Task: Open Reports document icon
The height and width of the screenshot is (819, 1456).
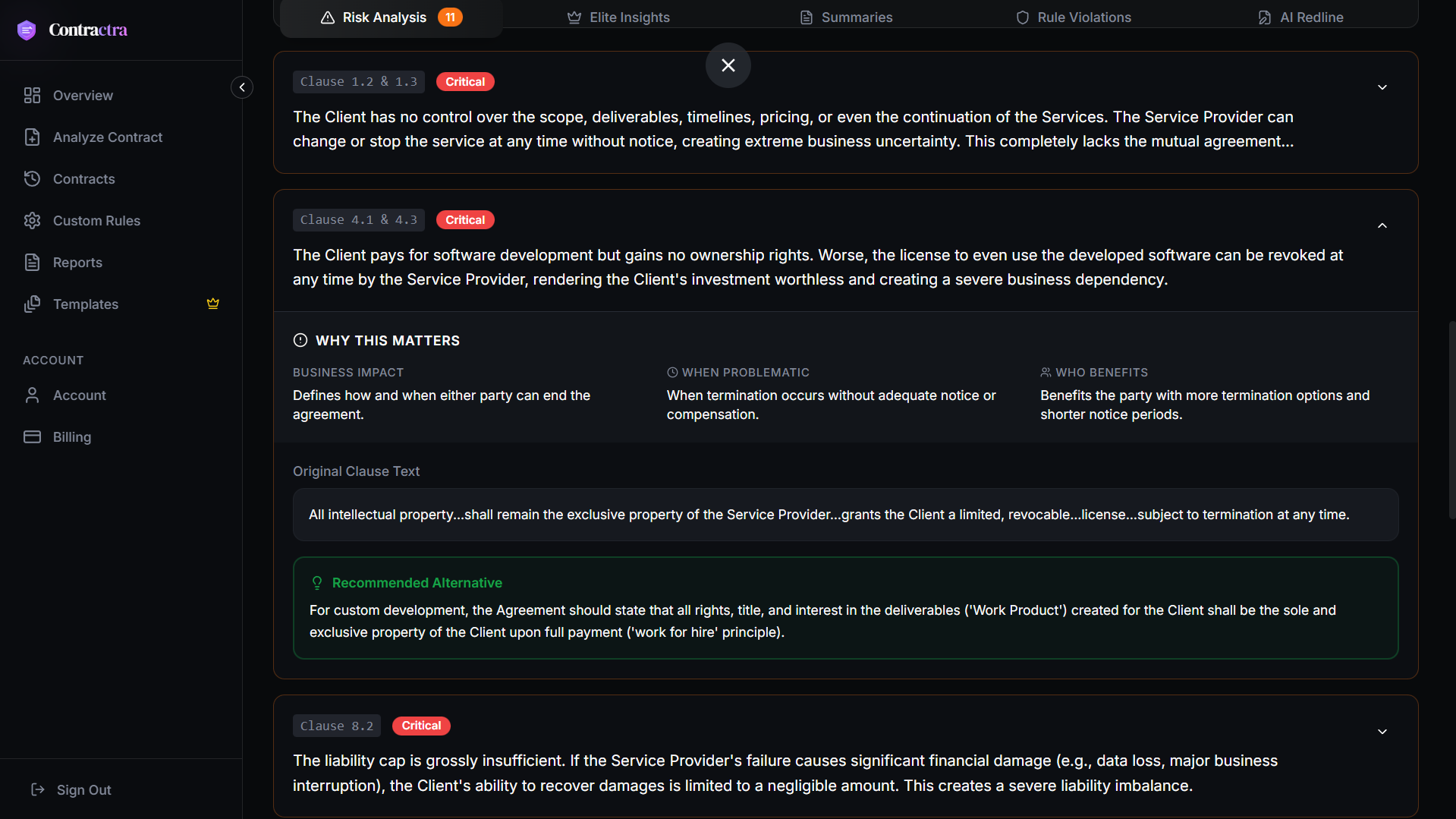Action: click(32, 263)
